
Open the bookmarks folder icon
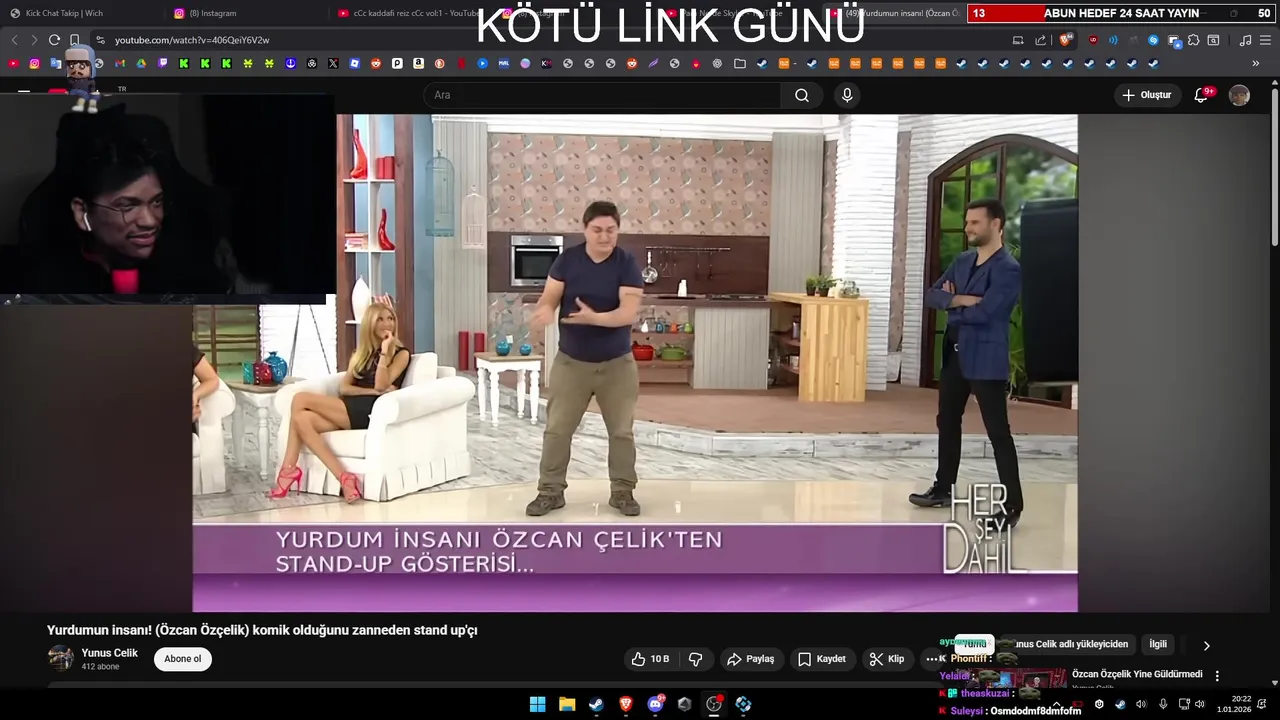[739, 63]
